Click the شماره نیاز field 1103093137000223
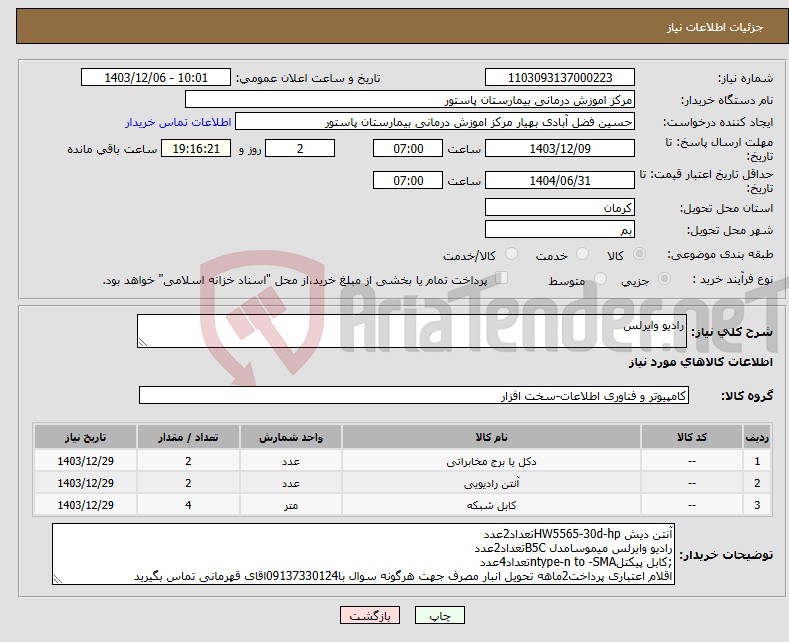 (x=560, y=77)
